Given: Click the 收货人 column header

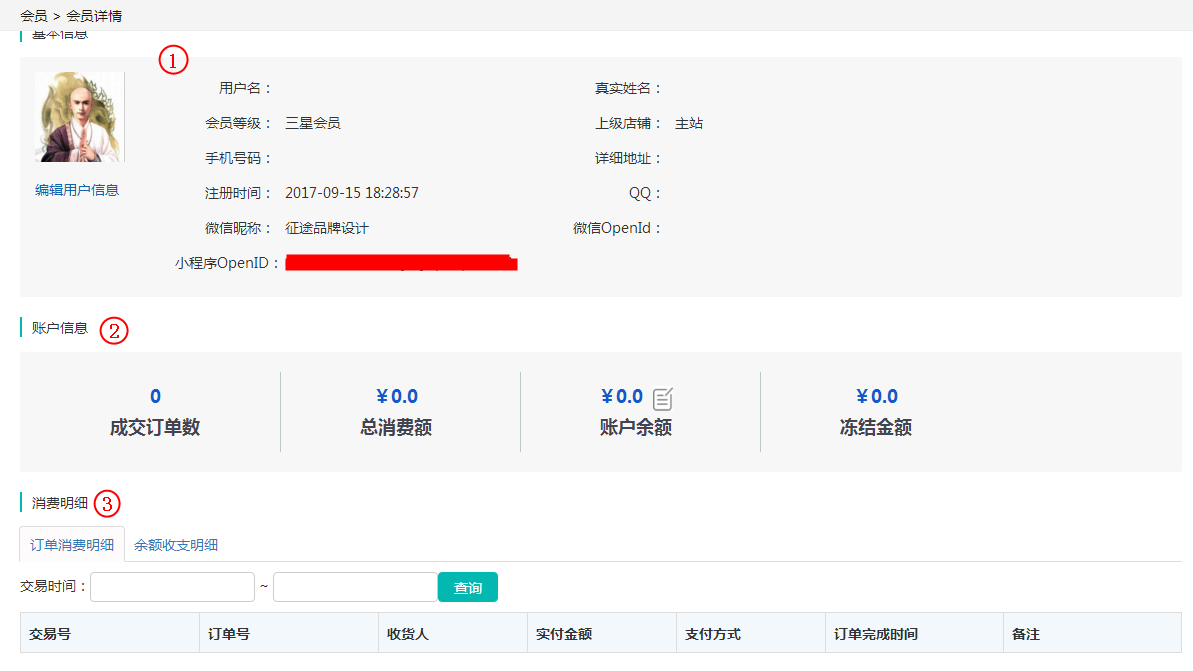Looking at the screenshot, I should point(408,634).
